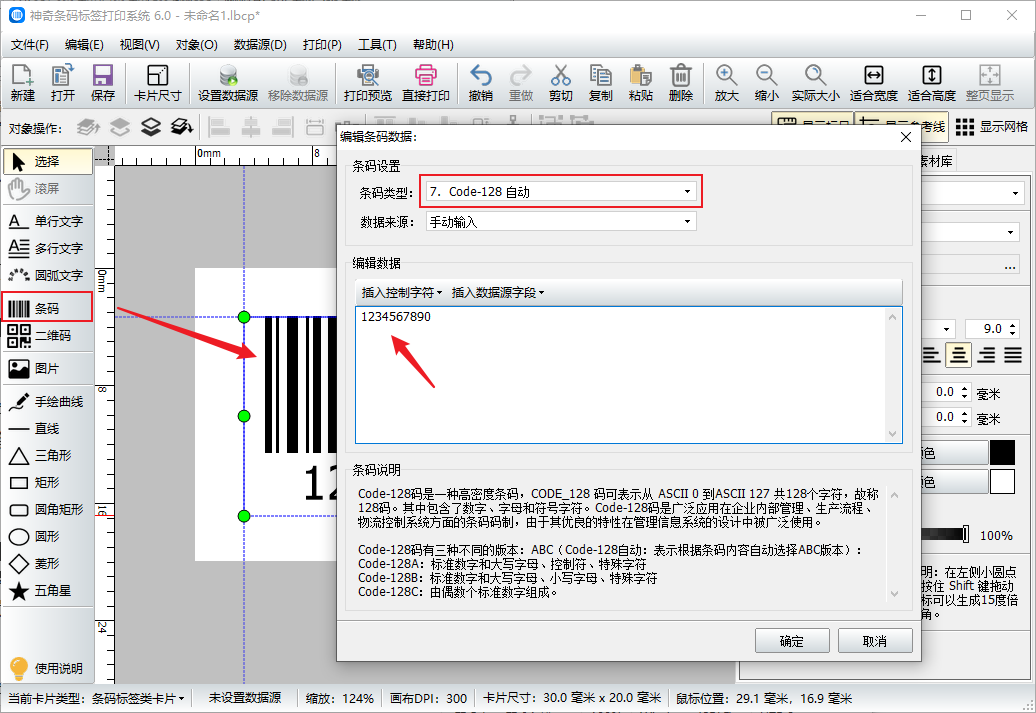Screen dimensions: 1036x713
Task: Open the 文件(F) menu
Action: (x=30, y=45)
